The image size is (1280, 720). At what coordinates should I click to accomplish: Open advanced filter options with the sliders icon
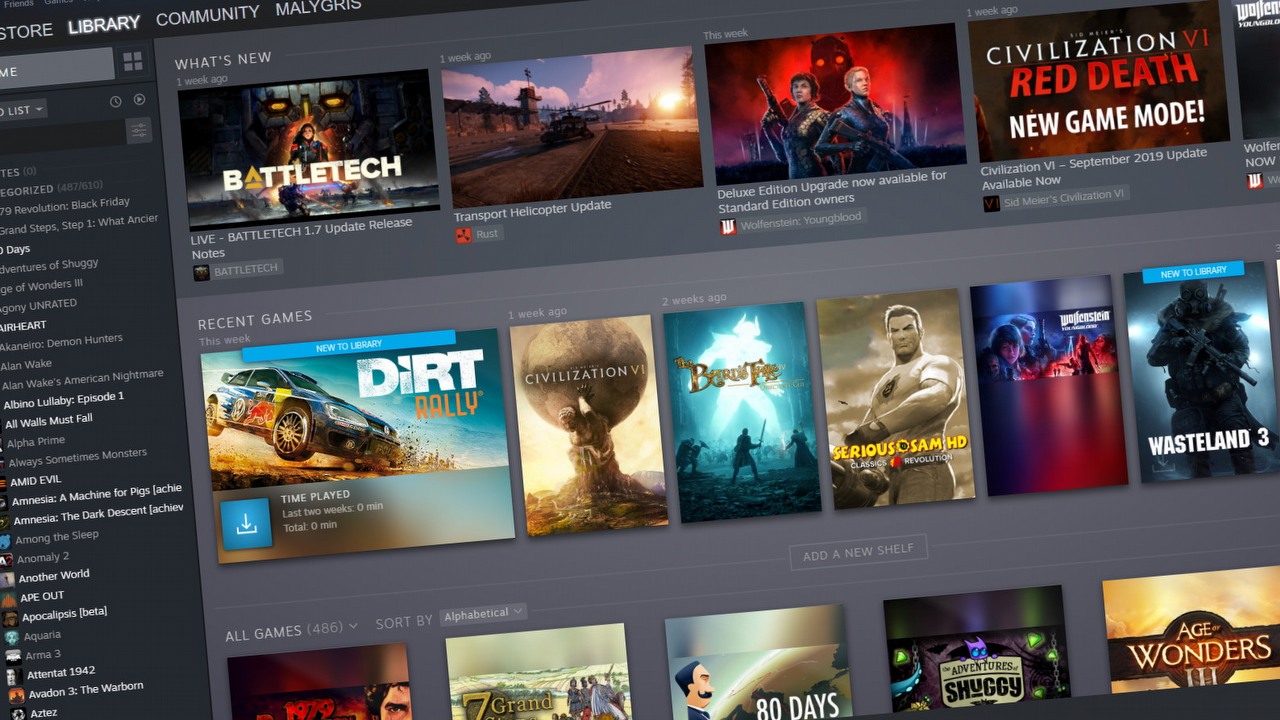point(140,130)
